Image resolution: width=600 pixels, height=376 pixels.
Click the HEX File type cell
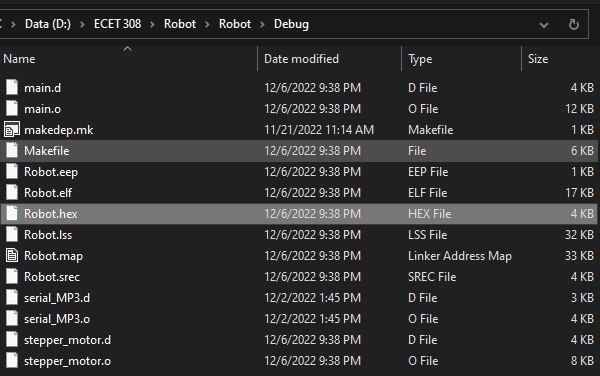[429, 214]
